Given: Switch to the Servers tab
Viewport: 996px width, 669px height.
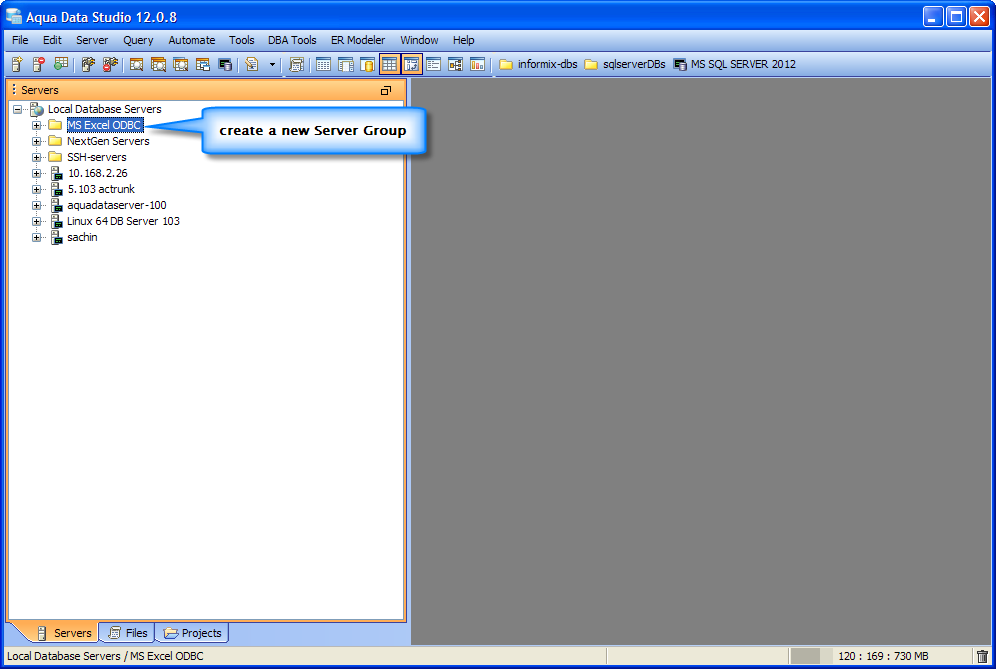Looking at the screenshot, I should 64,633.
